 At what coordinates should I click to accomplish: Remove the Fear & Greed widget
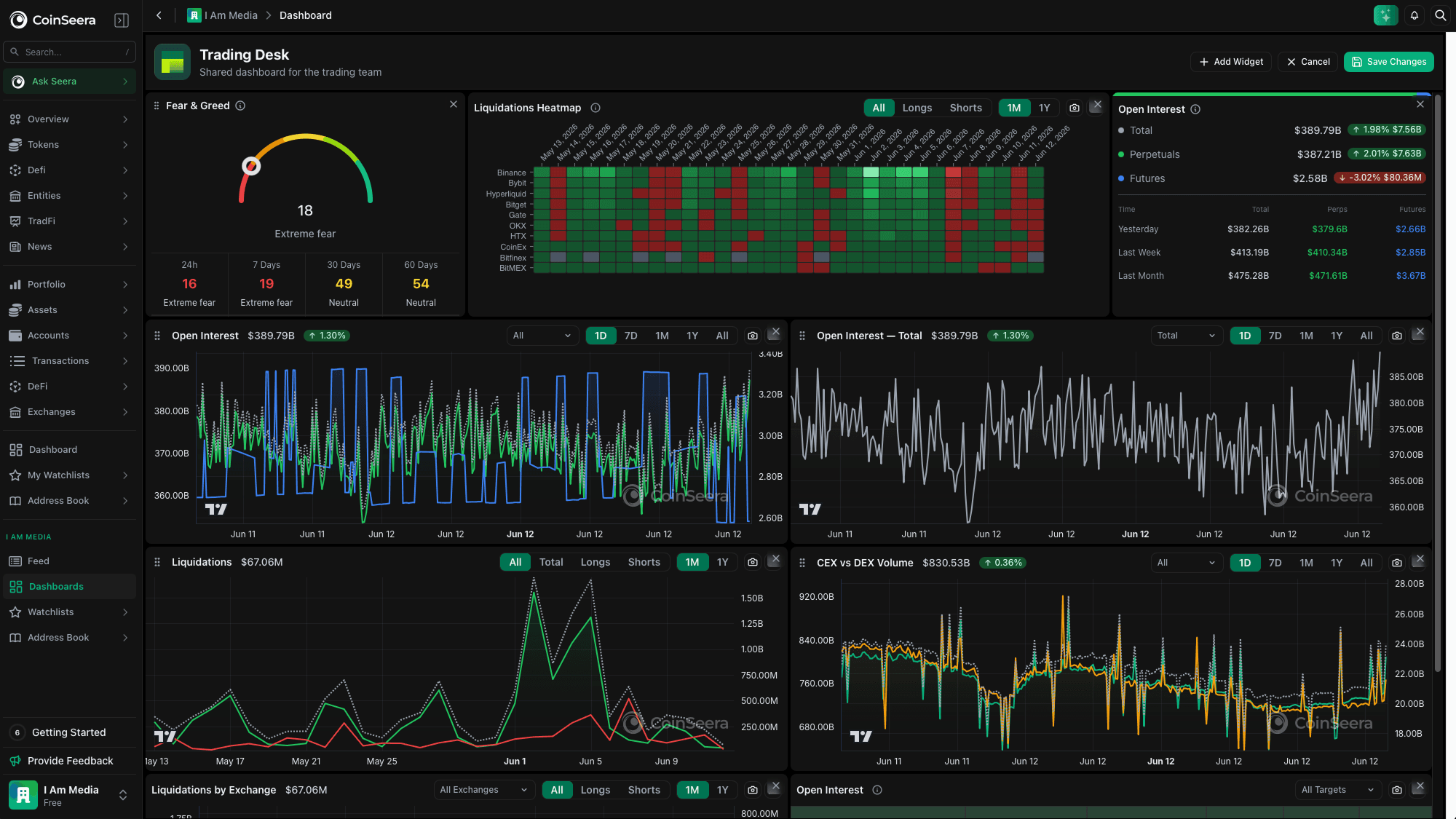454,104
